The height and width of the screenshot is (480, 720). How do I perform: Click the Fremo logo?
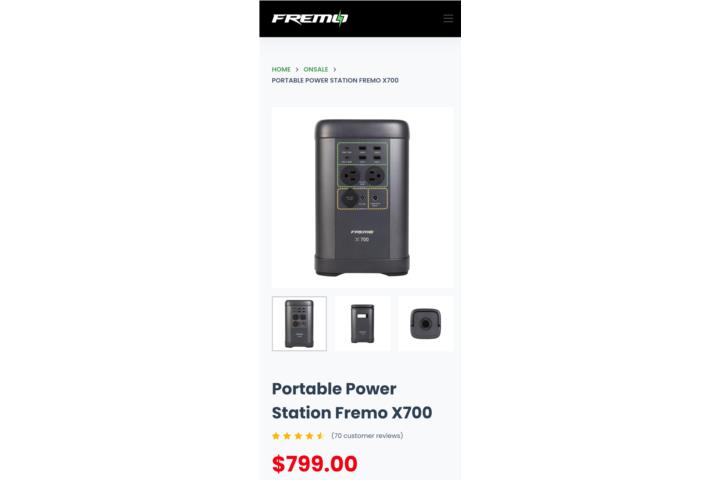(310, 18)
